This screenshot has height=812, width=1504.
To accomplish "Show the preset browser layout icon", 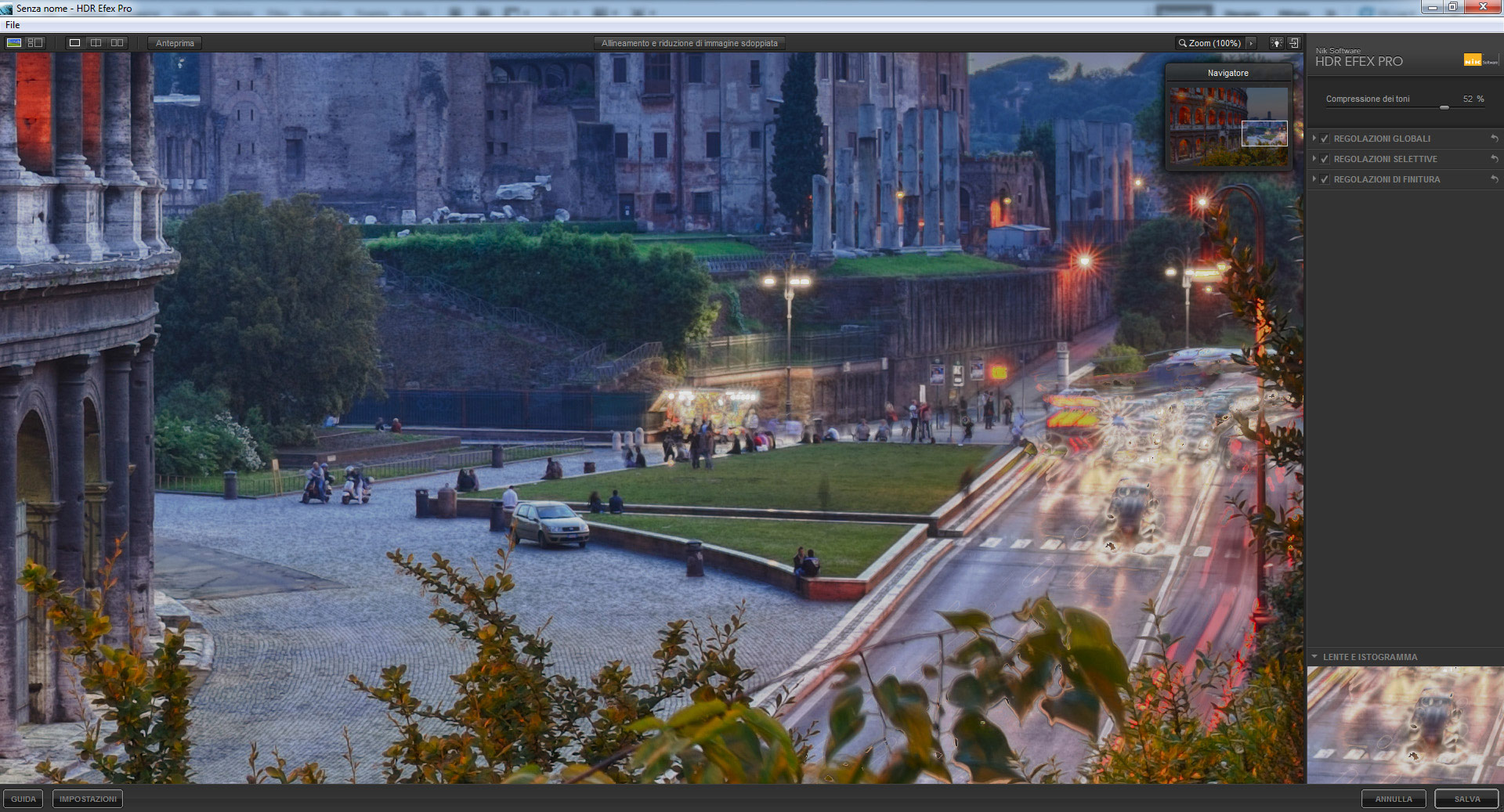I will pyautogui.click(x=35, y=43).
